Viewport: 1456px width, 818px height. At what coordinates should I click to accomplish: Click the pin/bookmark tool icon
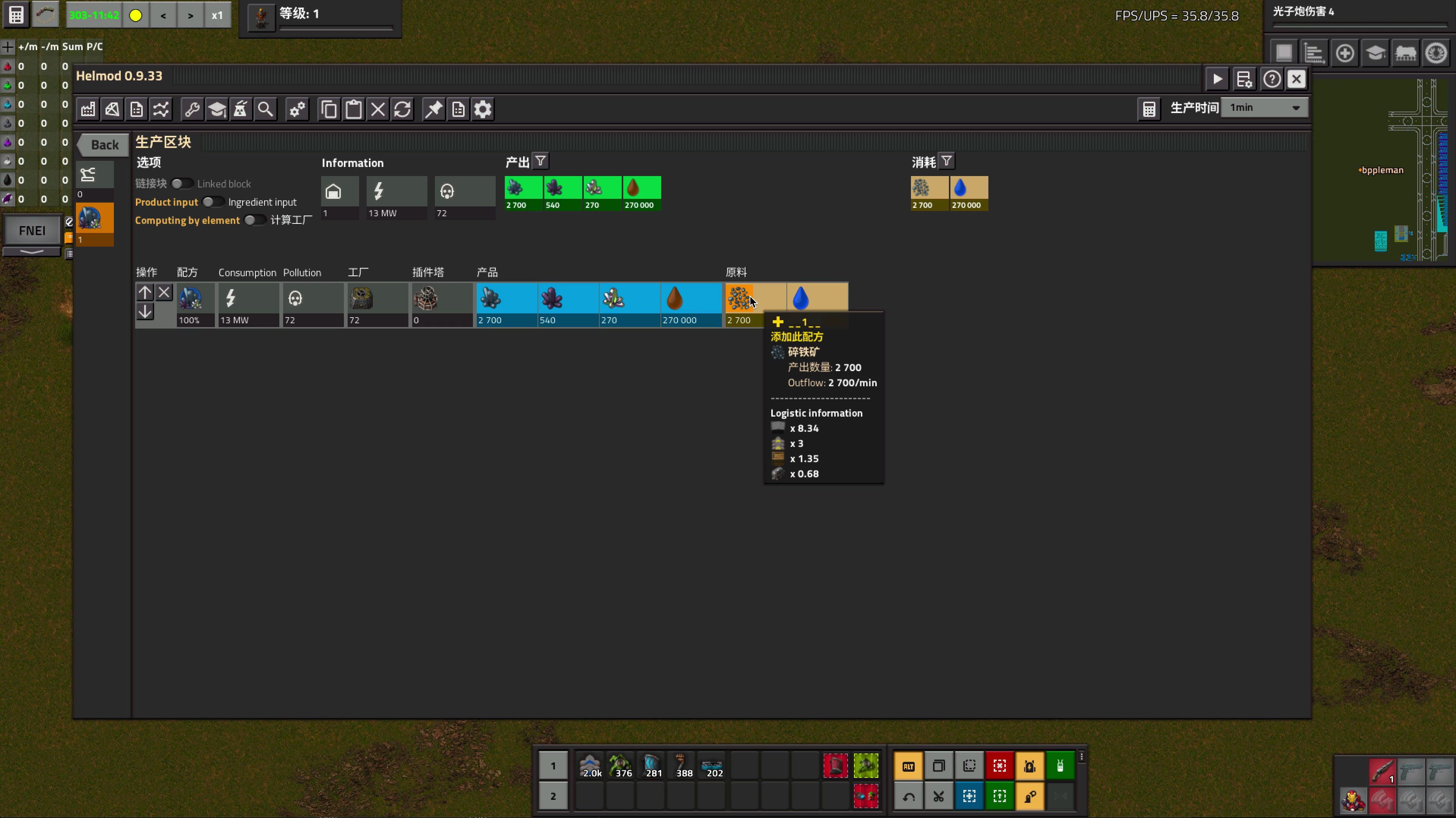[434, 109]
